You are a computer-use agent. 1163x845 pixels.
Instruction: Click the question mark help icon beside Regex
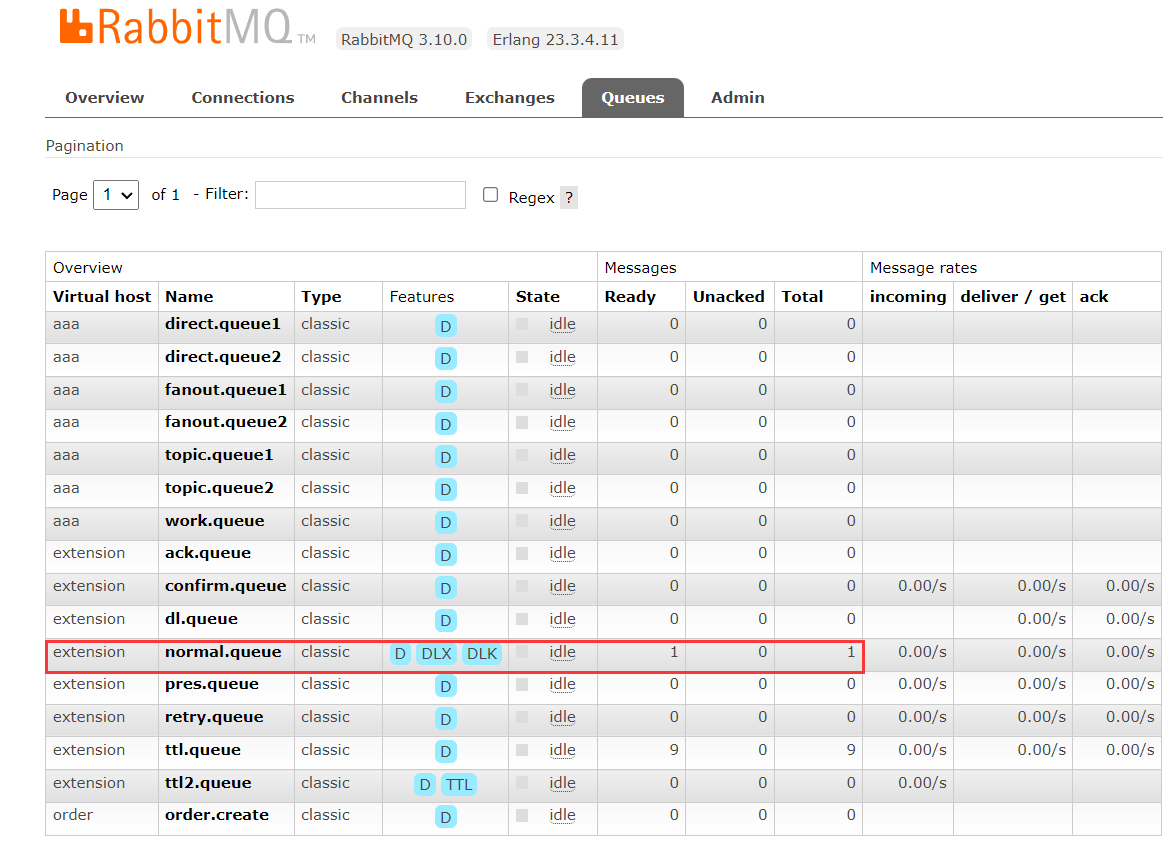point(568,197)
